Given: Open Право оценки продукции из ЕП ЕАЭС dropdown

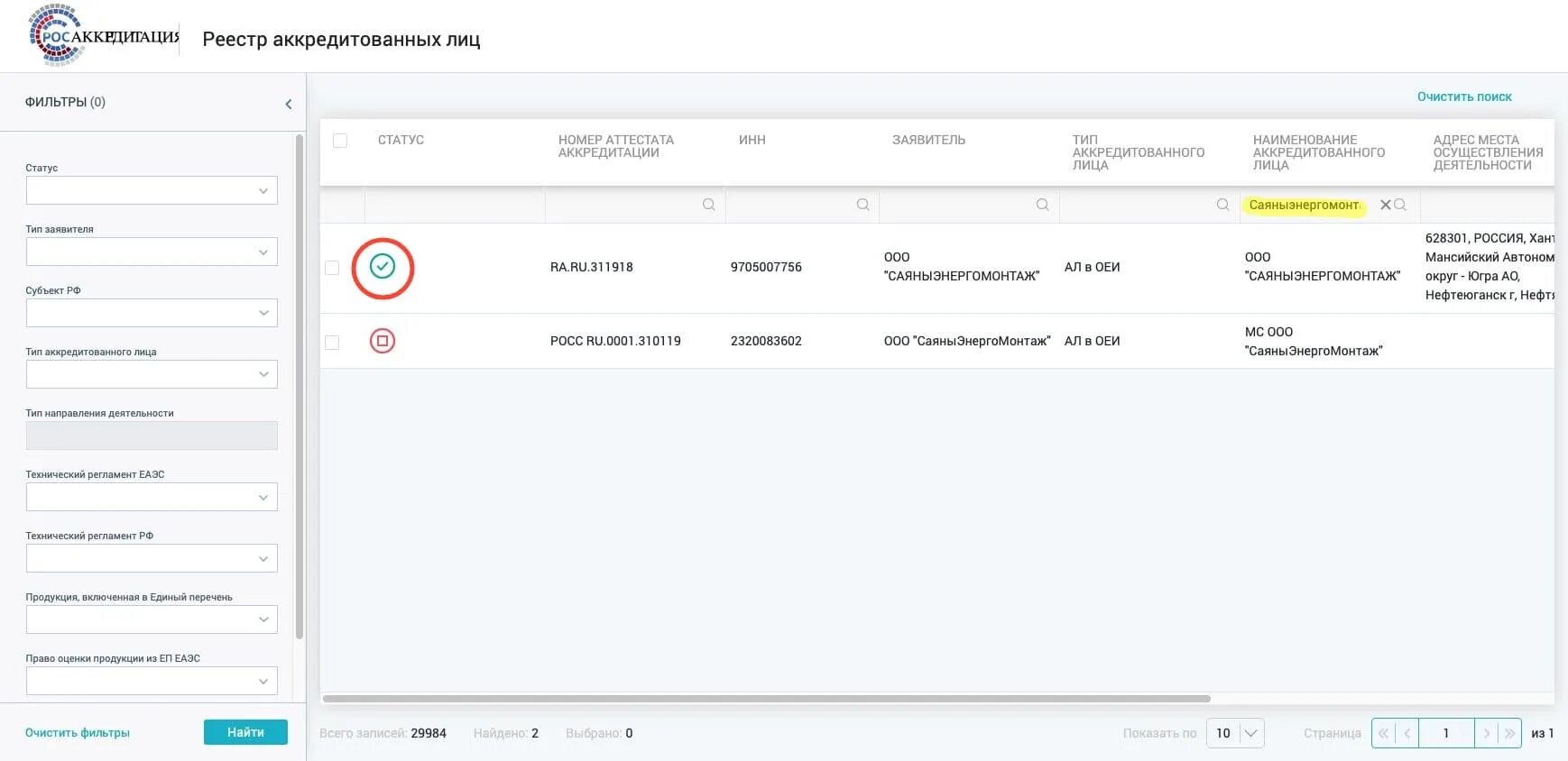Looking at the screenshot, I should click(152, 681).
